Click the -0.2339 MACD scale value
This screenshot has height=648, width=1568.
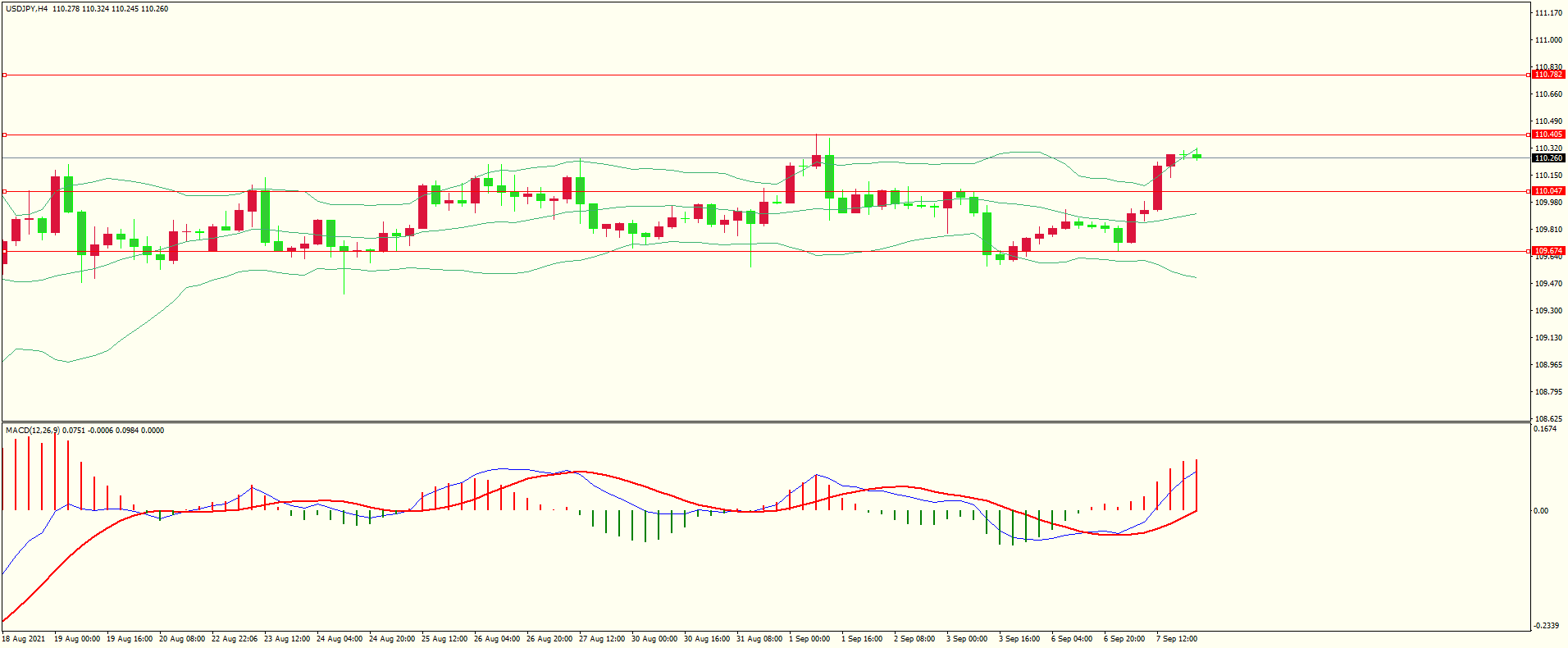pos(1545,625)
